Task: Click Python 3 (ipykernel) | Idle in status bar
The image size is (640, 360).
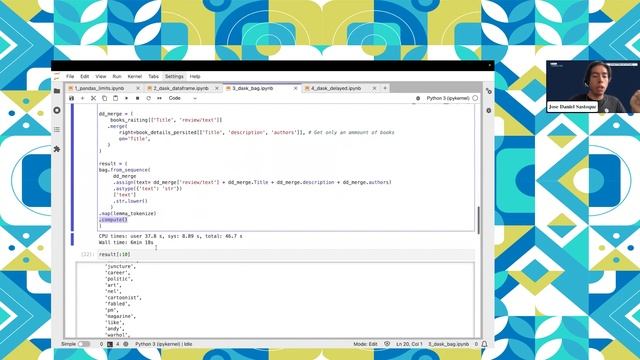Action: 164,344
